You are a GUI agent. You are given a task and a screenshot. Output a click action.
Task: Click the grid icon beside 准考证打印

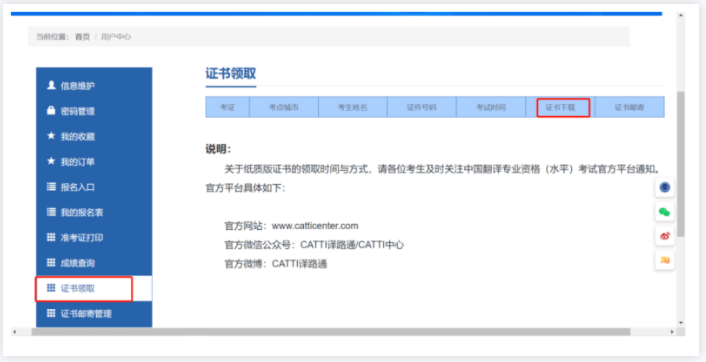(x=51, y=237)
